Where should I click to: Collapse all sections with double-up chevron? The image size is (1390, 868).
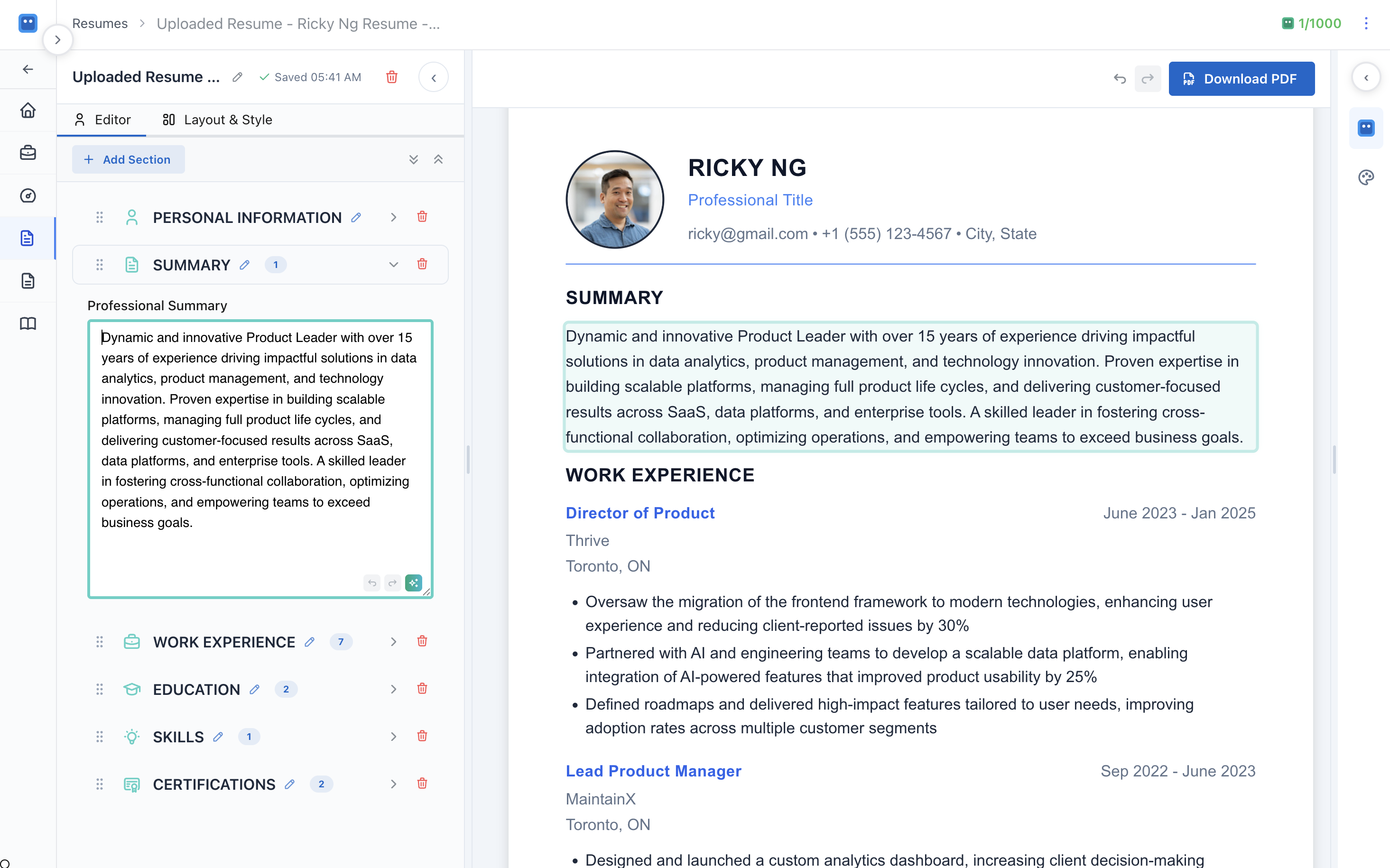(438, 159)
